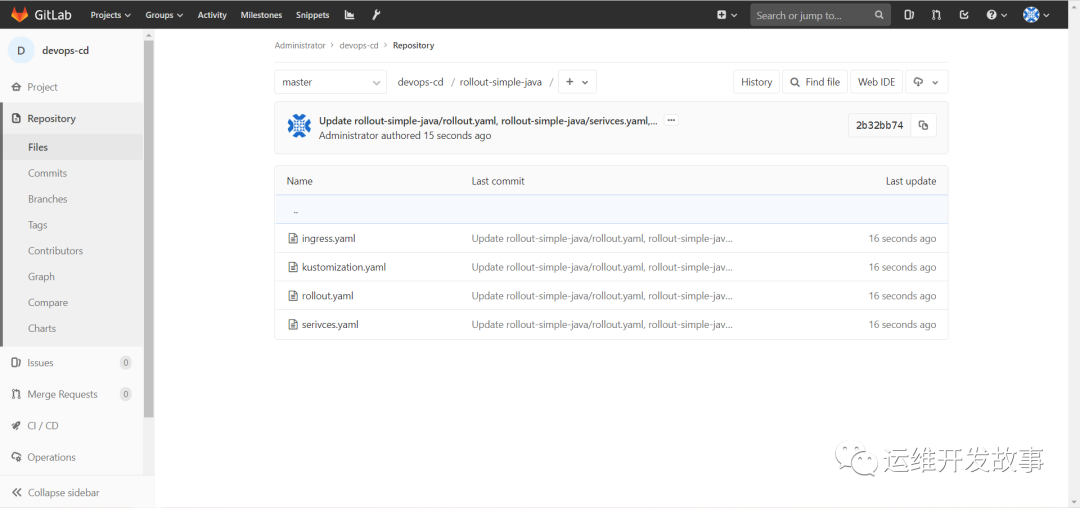
Task: Open the rollout.yaml file
Action: coord(328,296)
